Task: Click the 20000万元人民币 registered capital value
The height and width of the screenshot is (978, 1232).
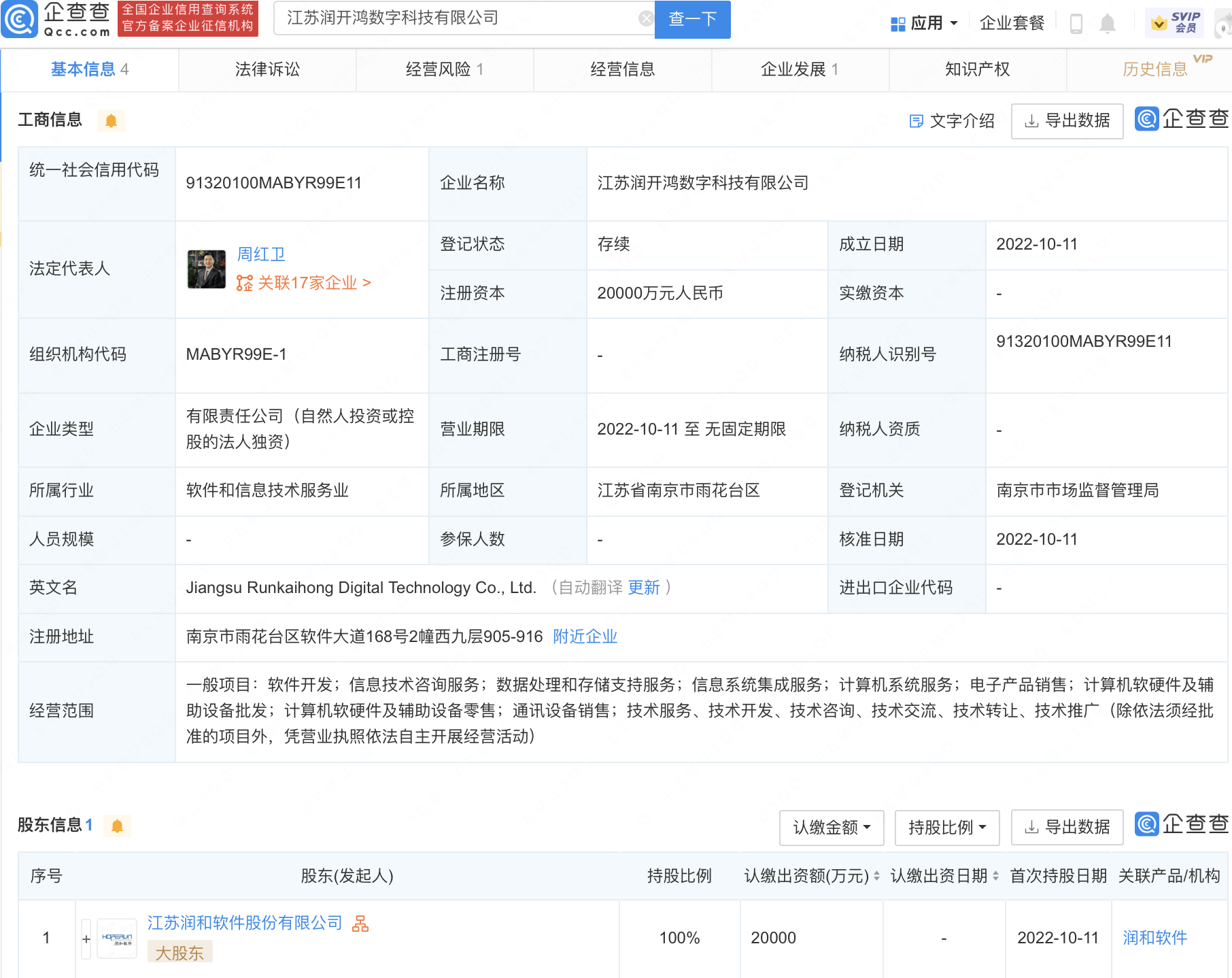Action: pyautogui.click(x=660, y=293)
